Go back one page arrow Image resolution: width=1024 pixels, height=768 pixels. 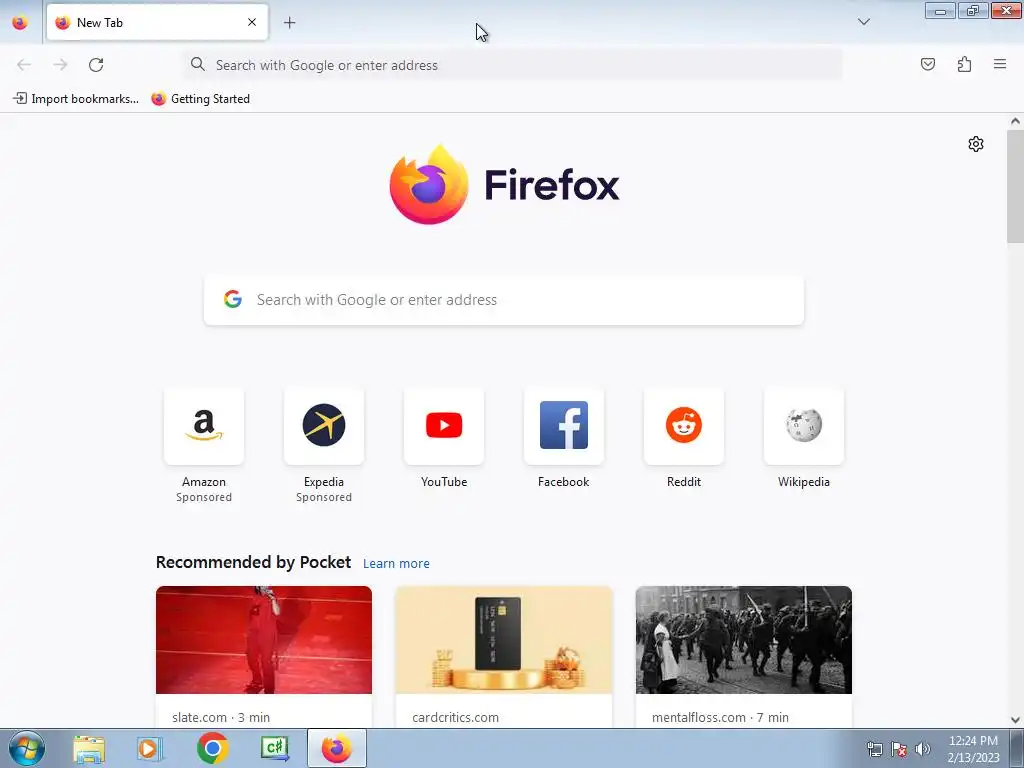click(x=24, y=65)
